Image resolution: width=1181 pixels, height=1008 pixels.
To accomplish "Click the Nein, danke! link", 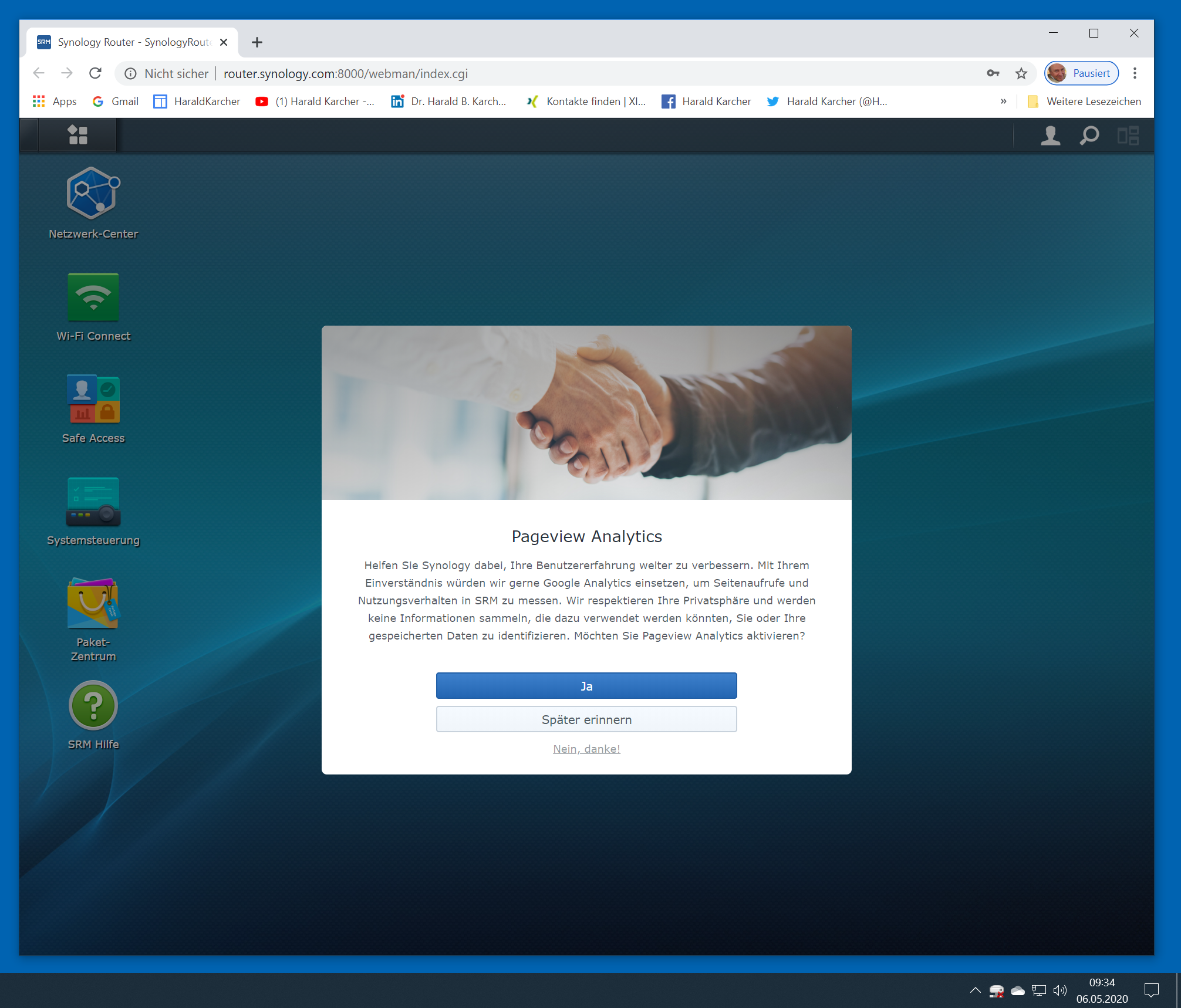I will [586, 749].
